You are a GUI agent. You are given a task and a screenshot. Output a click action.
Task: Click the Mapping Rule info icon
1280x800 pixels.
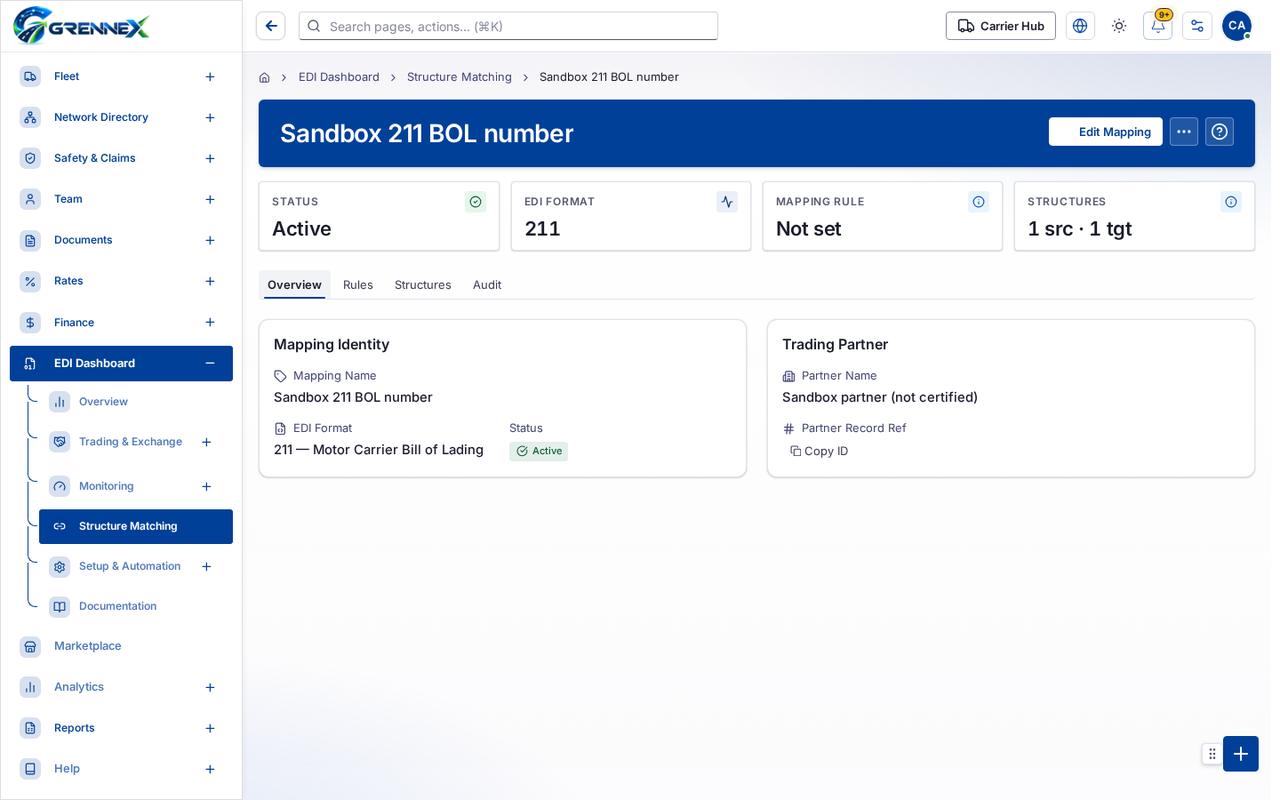979,202
